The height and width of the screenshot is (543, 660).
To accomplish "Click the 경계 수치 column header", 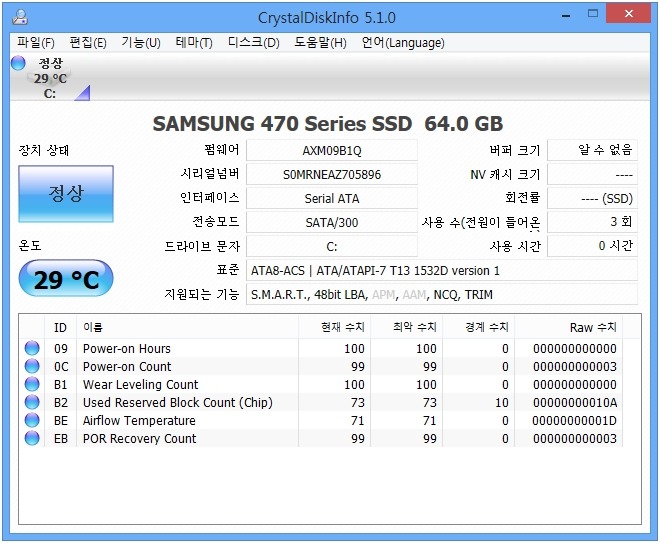I will click(x=479, y=327).
